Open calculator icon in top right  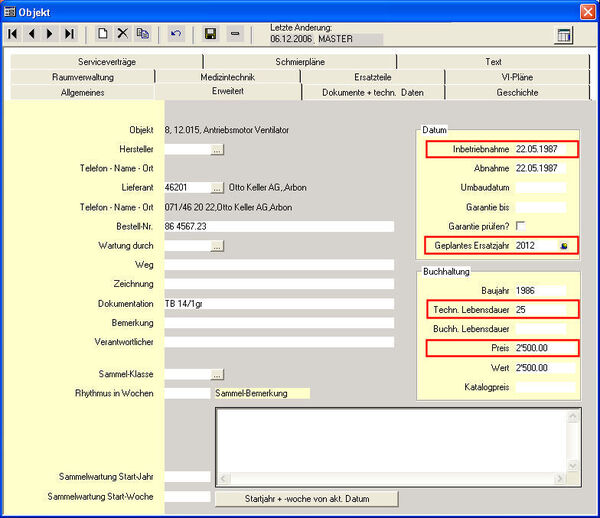[x=564, y=35]
